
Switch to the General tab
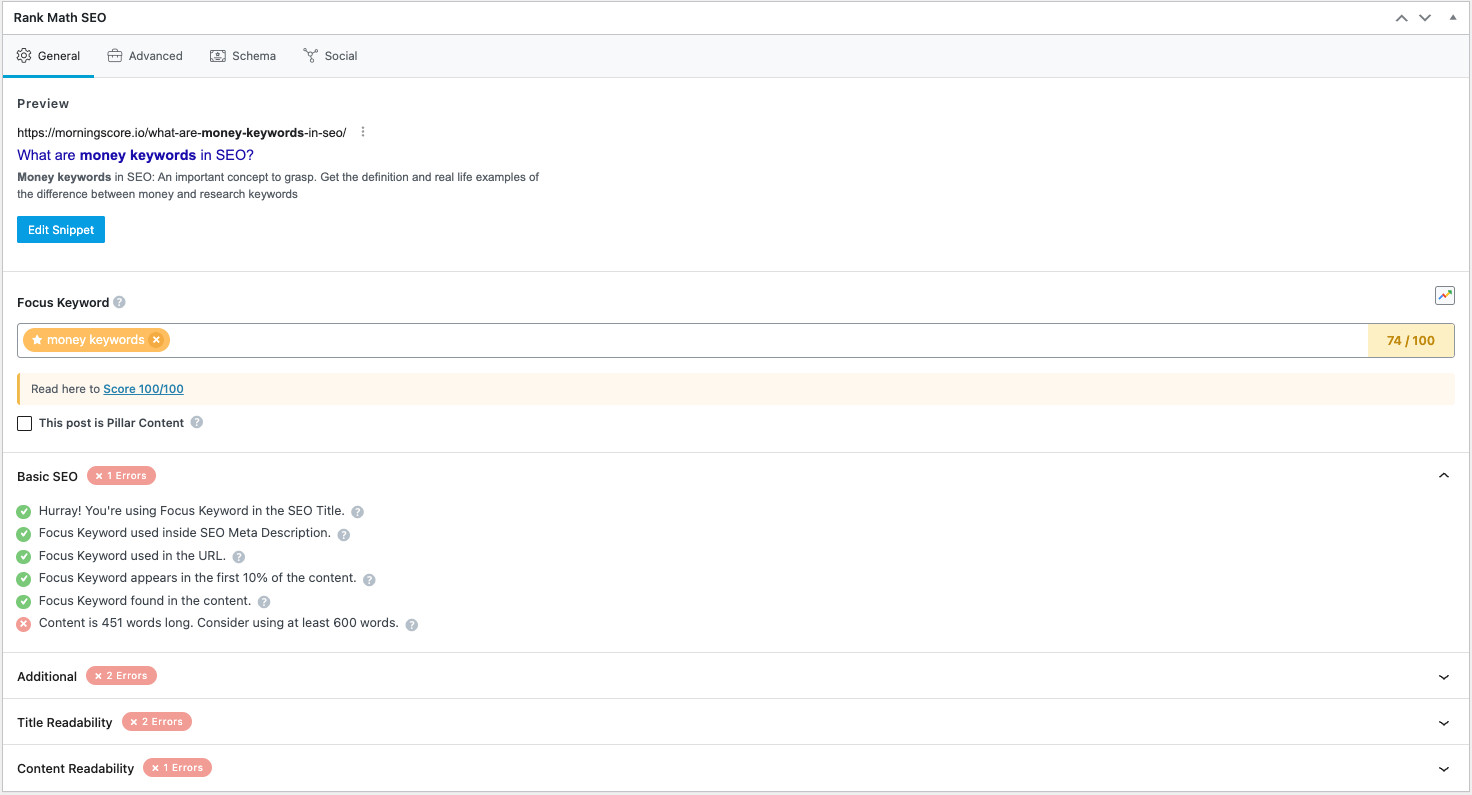pyautogui.click(x=48, y=56)
